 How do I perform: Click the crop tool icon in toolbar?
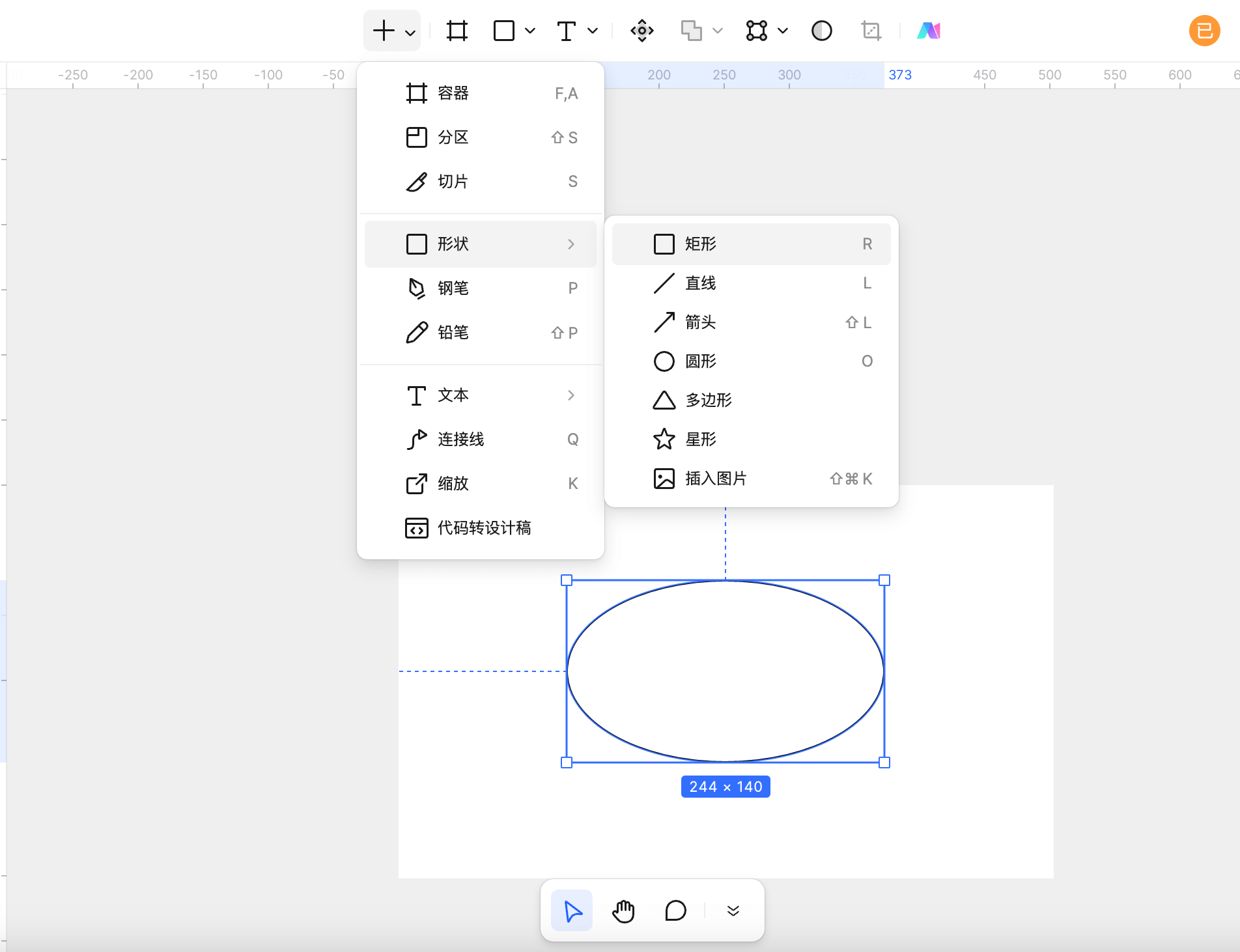871,31
